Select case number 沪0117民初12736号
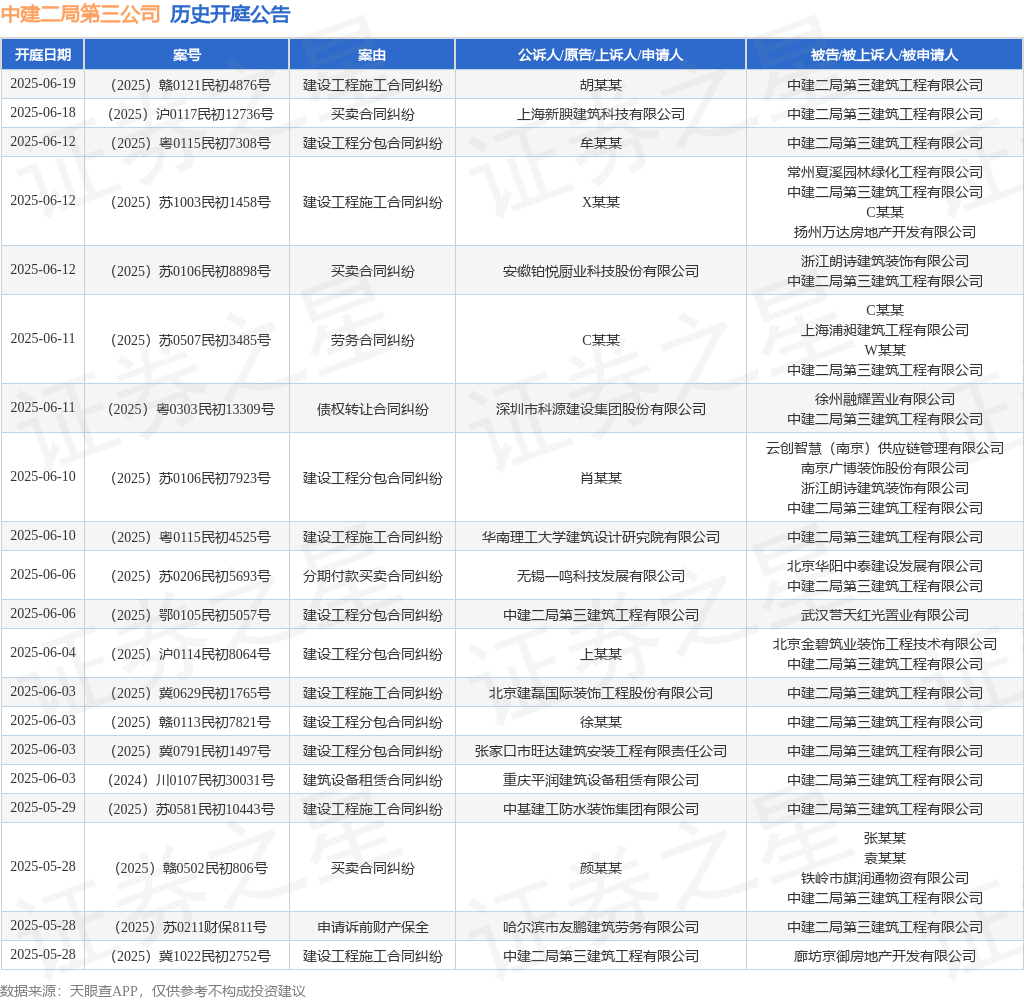This screenshot has height=1000, width=1024. (x=191, y=114)
